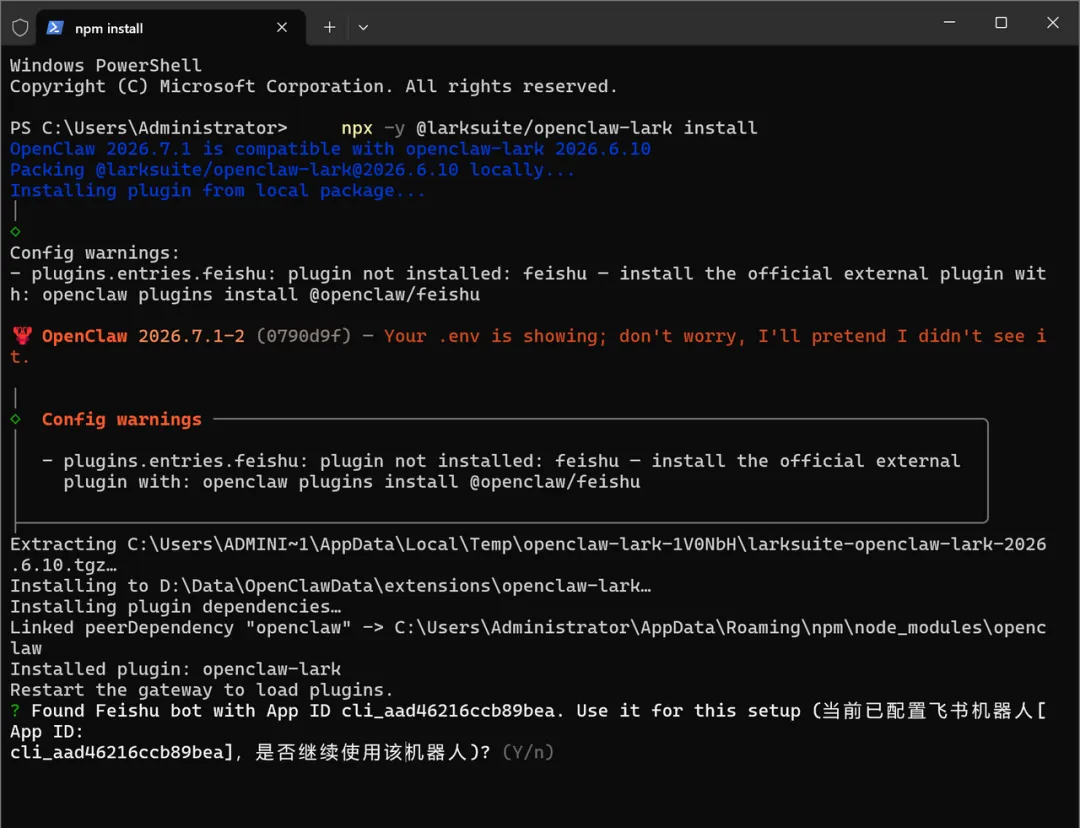
Task: Close the npm install tab
Action: [x=282, y=28]
